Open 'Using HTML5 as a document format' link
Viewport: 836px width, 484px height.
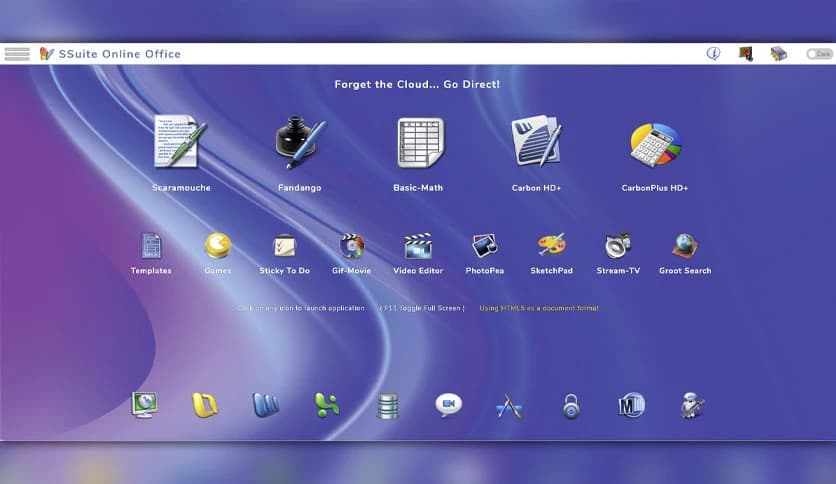tap(539, 308)
